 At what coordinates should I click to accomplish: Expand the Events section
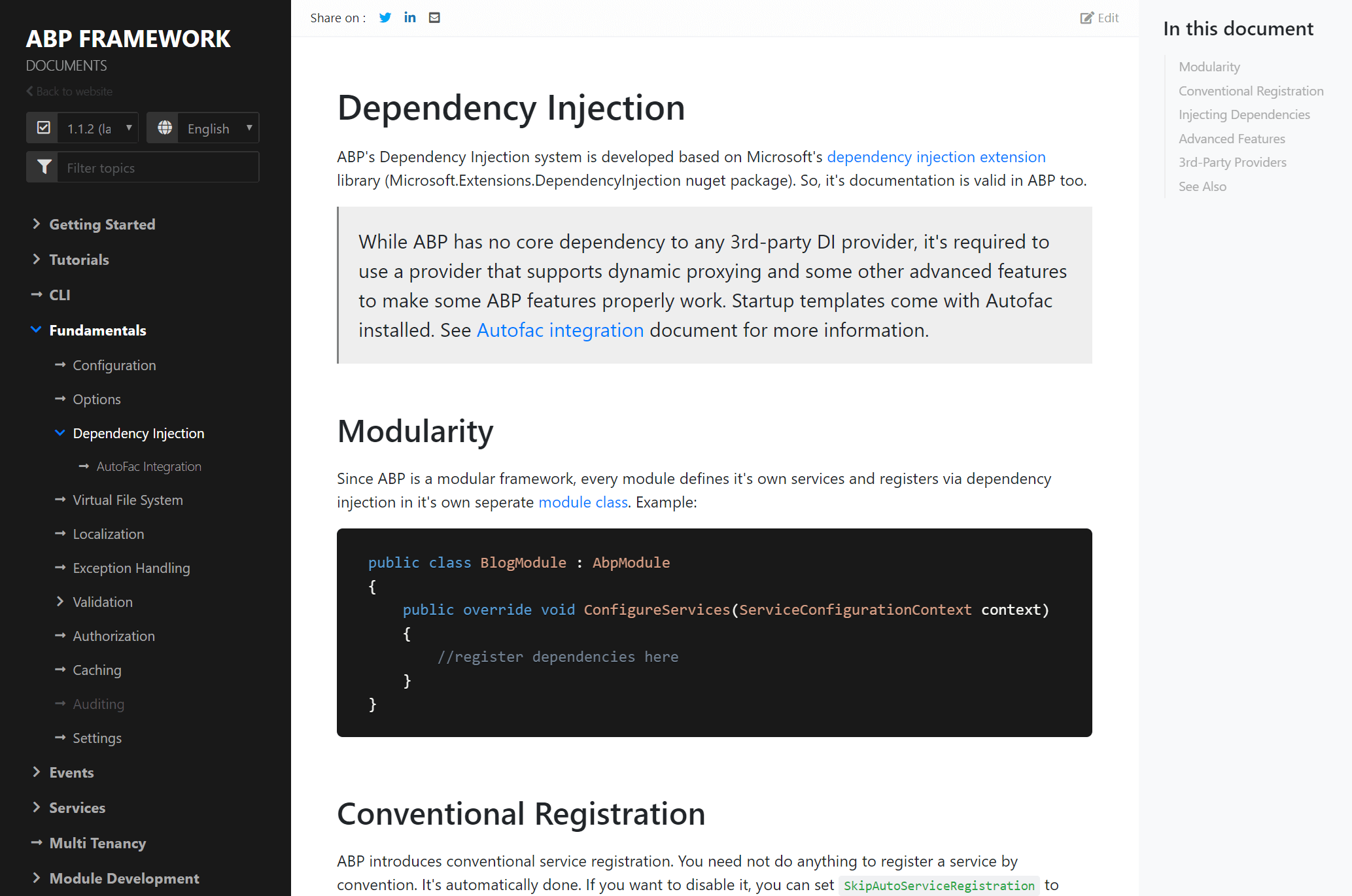pos(71,772)
